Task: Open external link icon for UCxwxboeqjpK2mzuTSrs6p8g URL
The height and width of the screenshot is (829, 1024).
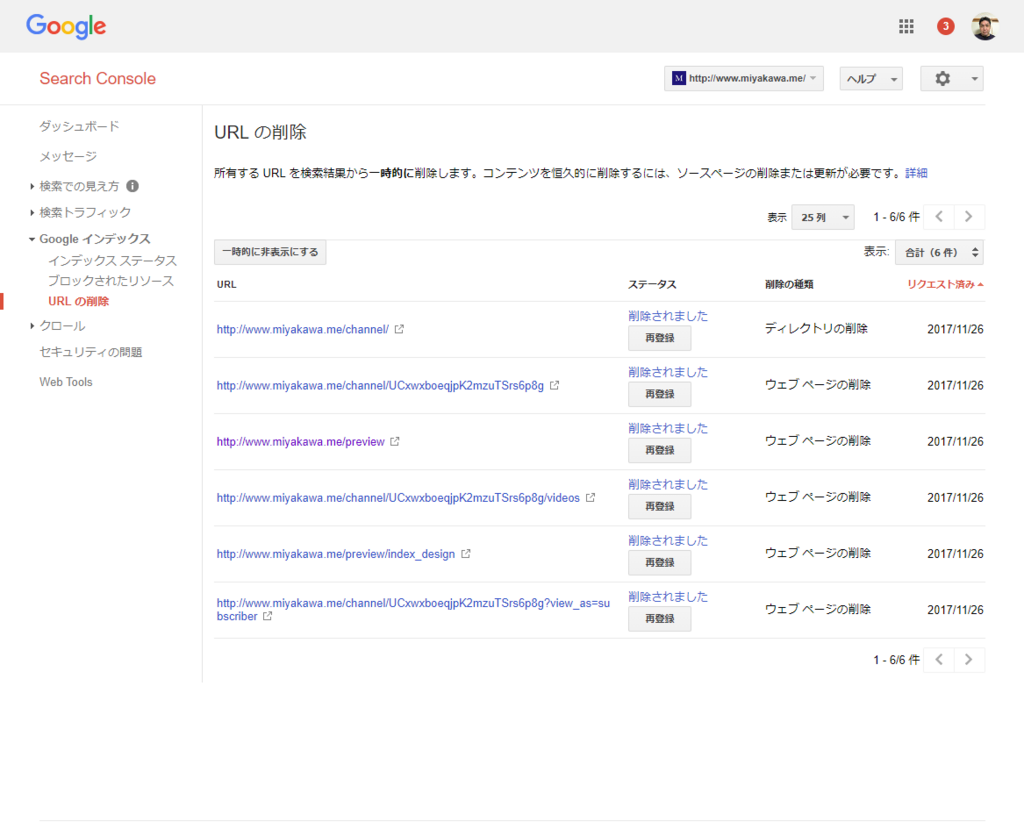Action: [x=554, y=385]
